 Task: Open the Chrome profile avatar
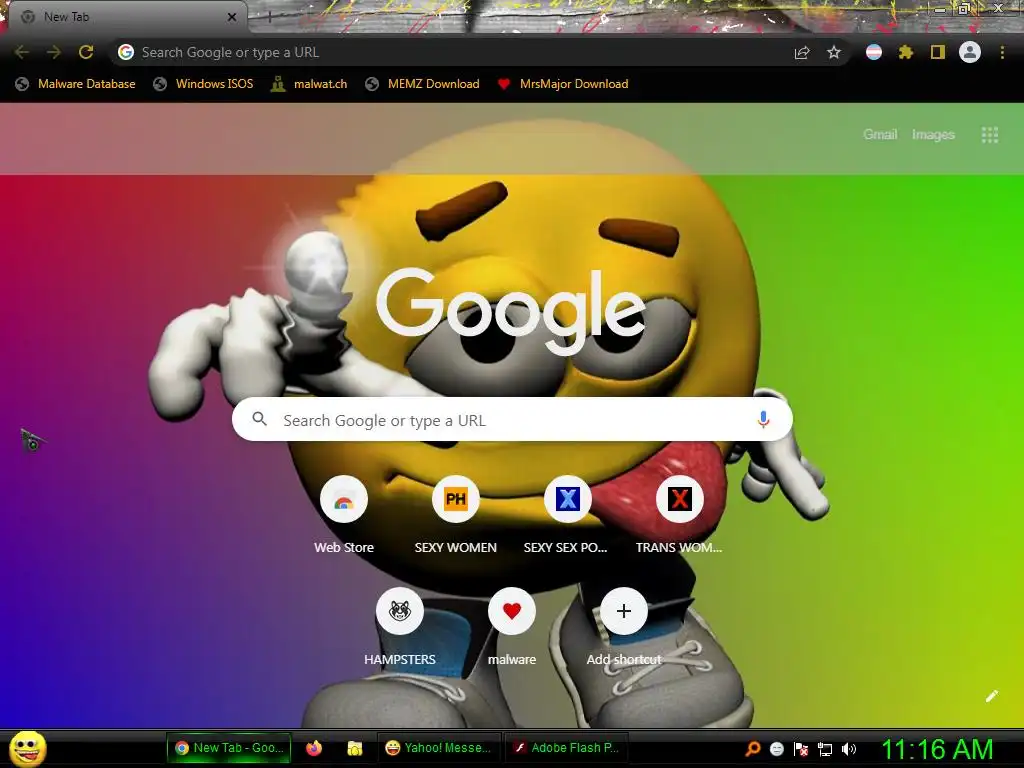coord(970,52)
